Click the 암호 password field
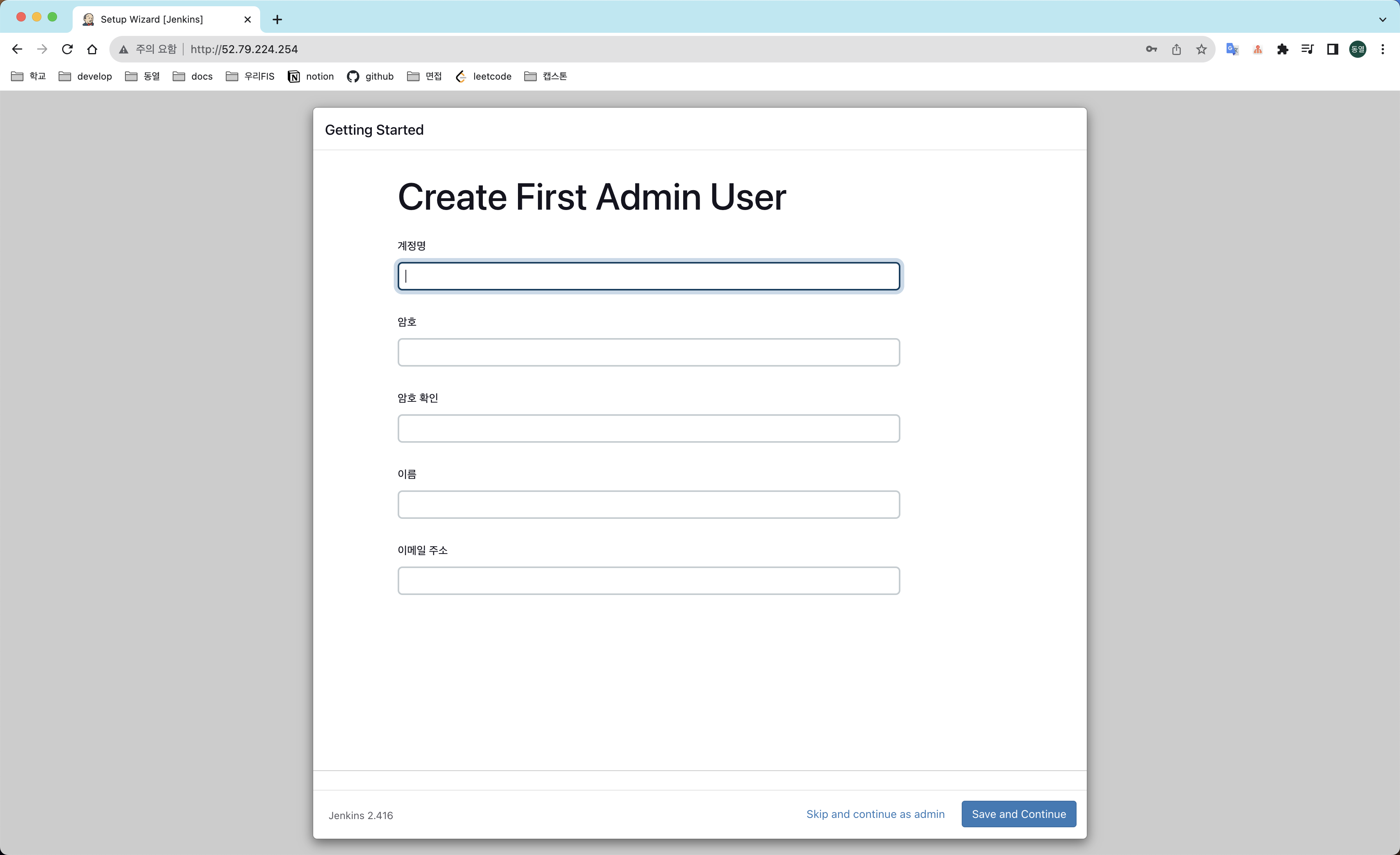The width and height of the screenshot is (1400, 855). tap(648, 352)
